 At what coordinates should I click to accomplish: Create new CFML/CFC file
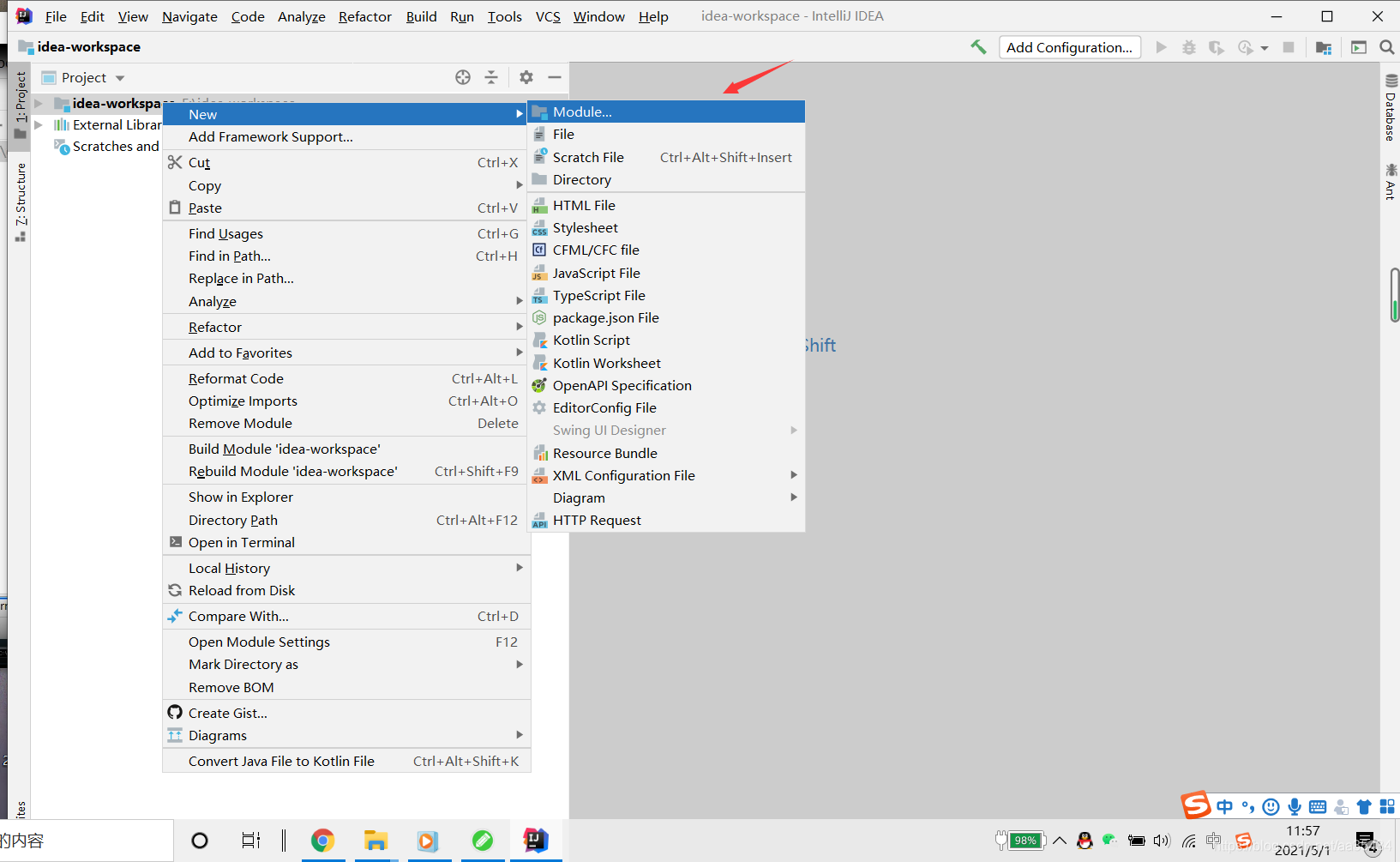666,250
